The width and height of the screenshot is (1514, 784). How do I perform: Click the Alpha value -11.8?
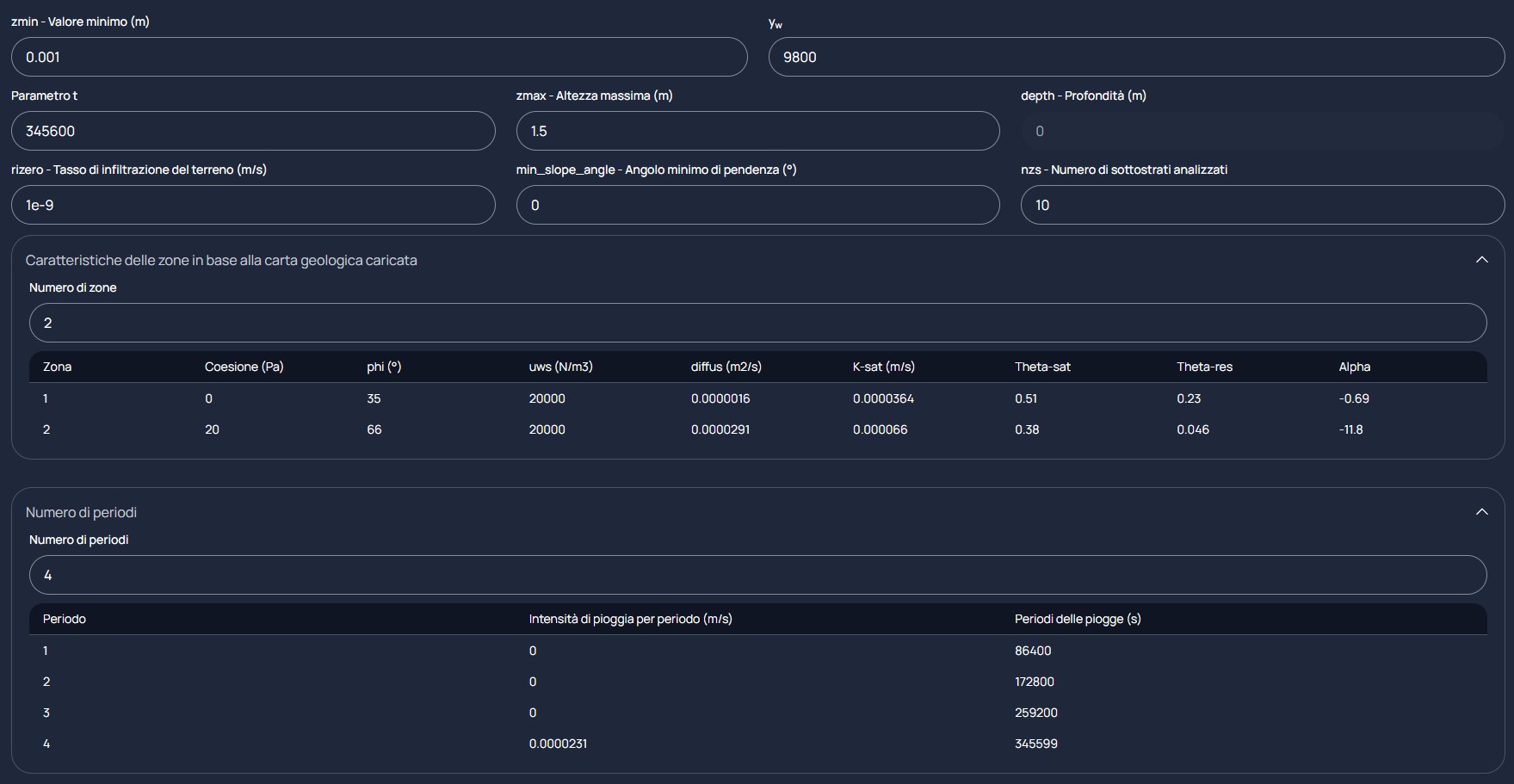[1350, 429]
